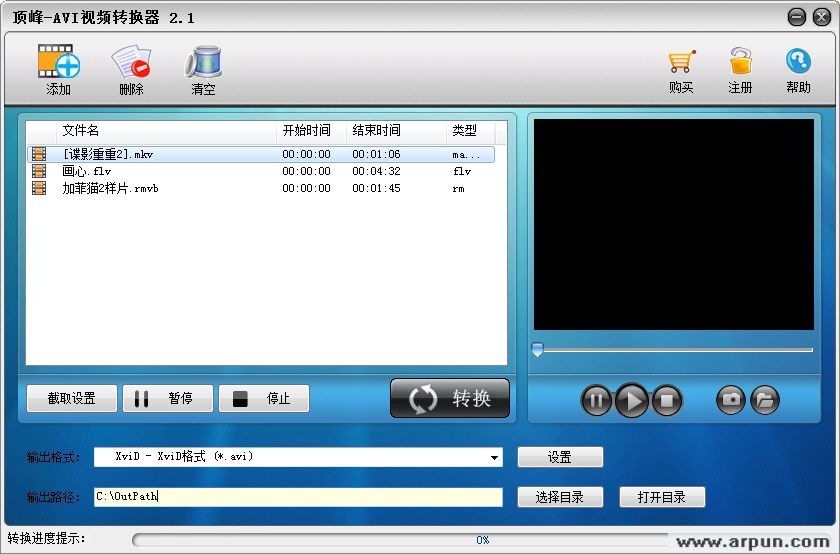
Task: Pause preview using the round pause button
Action: click(596, 401)
